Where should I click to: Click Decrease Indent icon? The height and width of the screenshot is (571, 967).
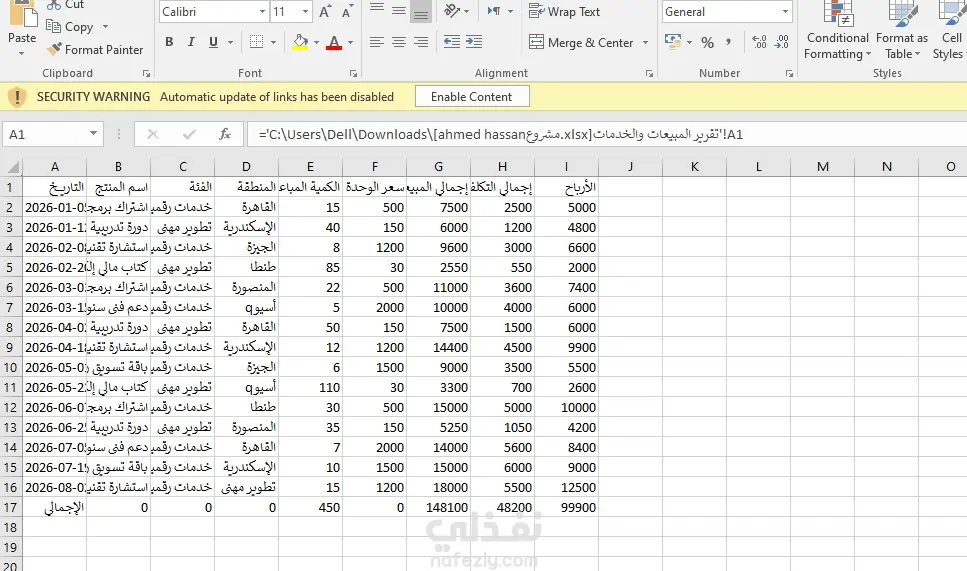tap(452, 42)
